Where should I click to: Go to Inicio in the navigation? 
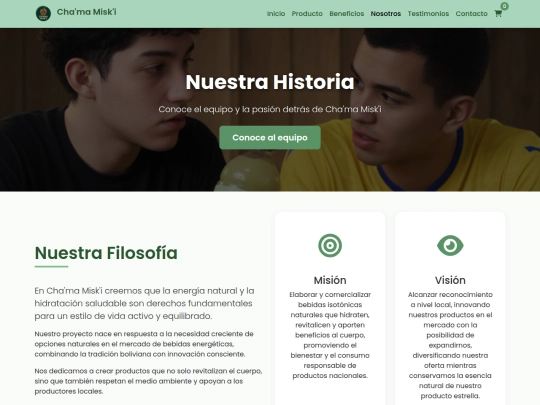[x=276, y=14]
